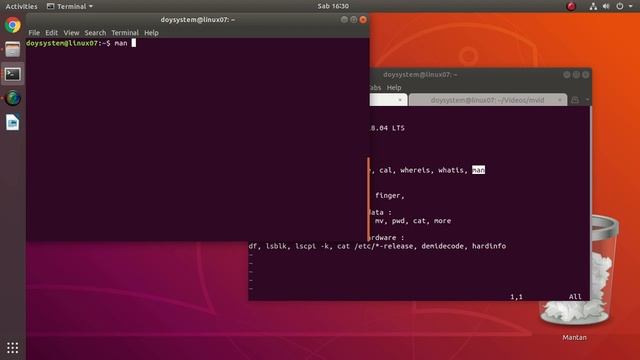Open Help menu in back terminal

pyautogui.click(x=394, y=88)
